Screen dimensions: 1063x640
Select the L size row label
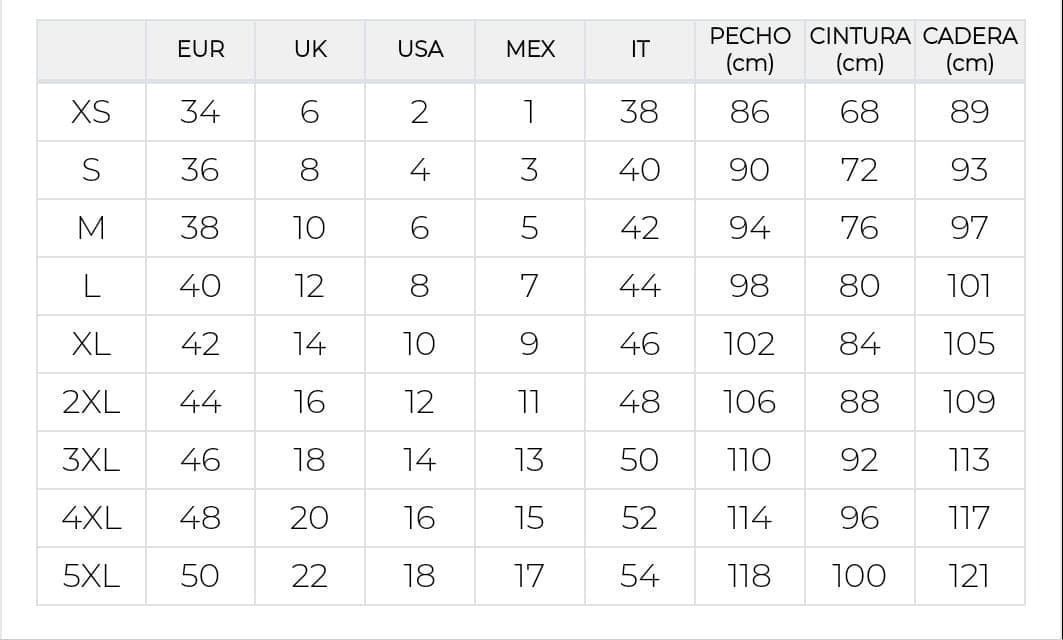[91, 286]
